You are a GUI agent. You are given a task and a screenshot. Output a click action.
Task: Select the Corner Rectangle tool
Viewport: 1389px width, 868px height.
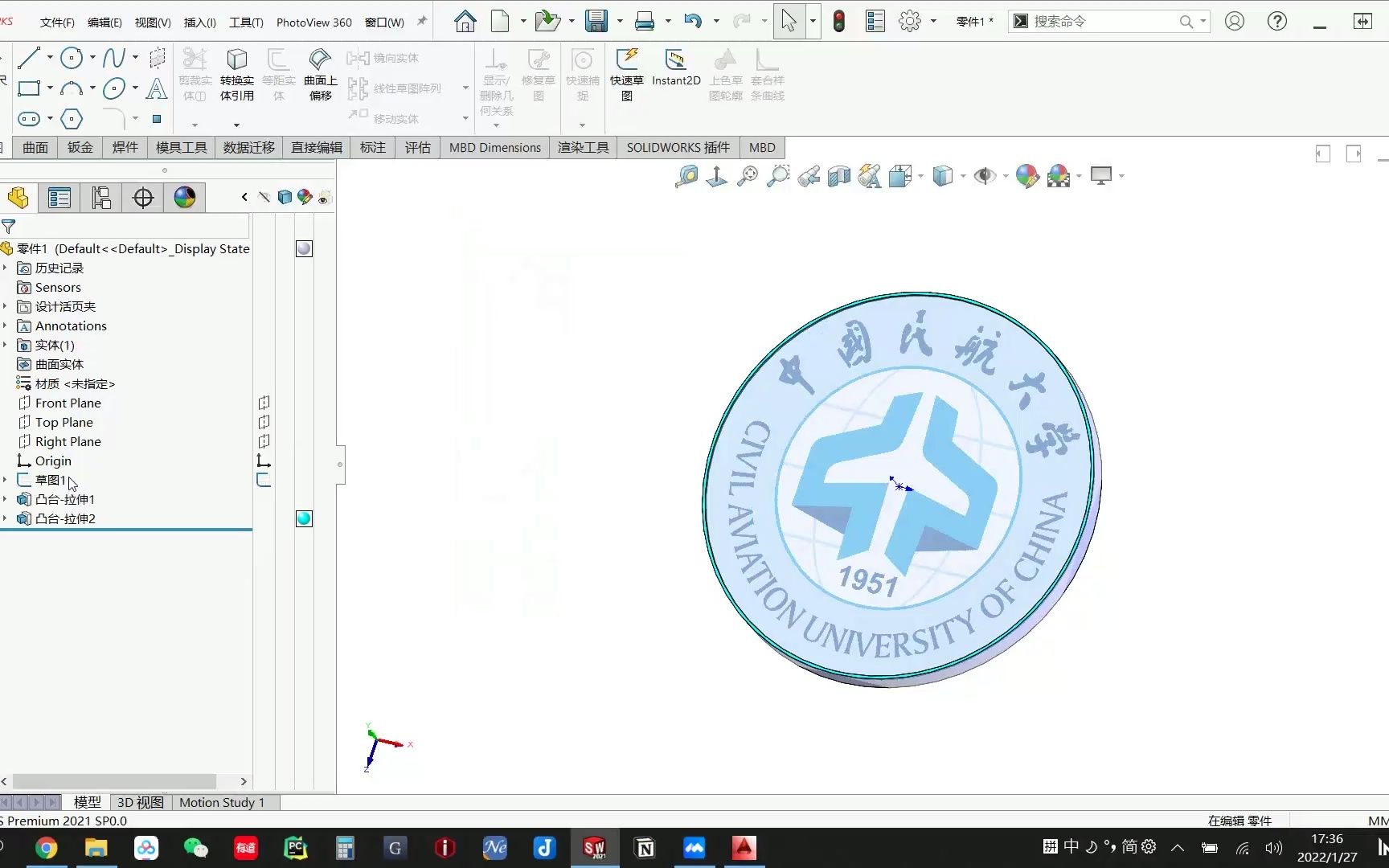tap(29, 88)
